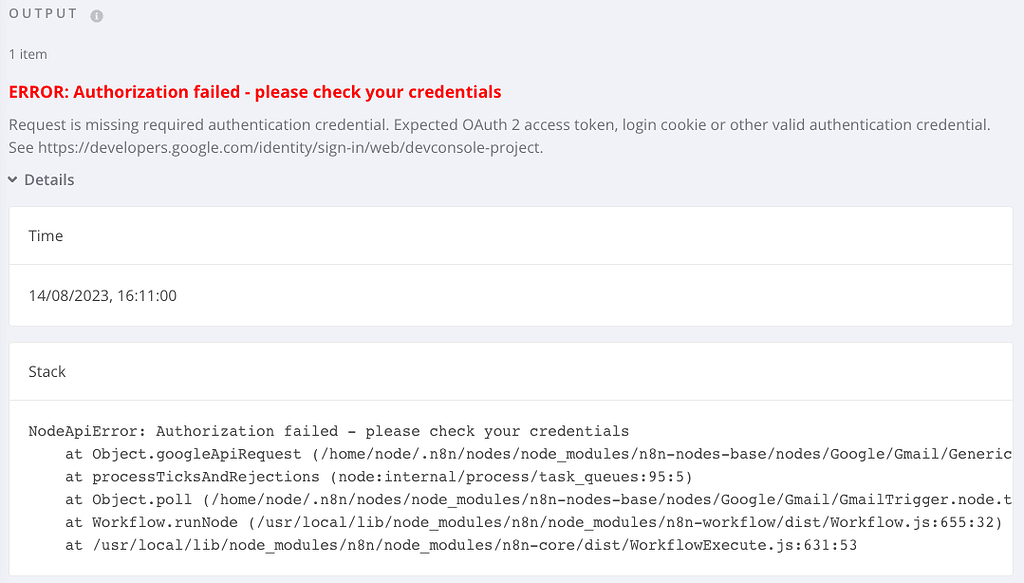1024x583 pixels.
Task: Expand the Details disclosure chevron
Action: [12, 180]
